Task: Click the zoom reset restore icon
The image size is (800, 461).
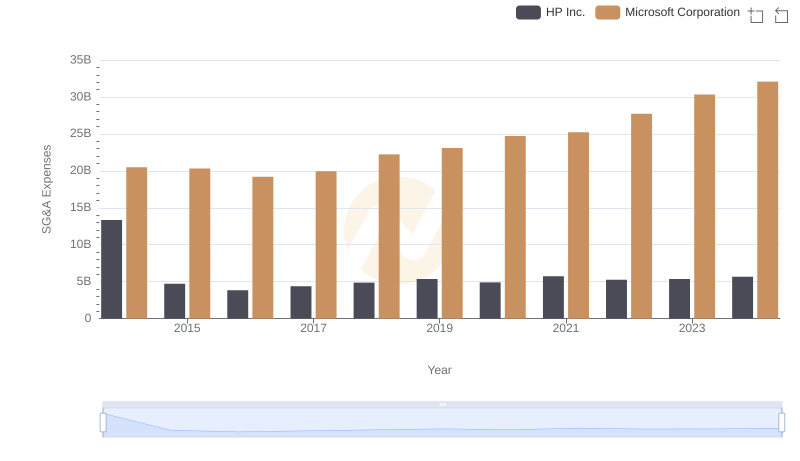Action: pyautogui.click(x=781, y=15)
